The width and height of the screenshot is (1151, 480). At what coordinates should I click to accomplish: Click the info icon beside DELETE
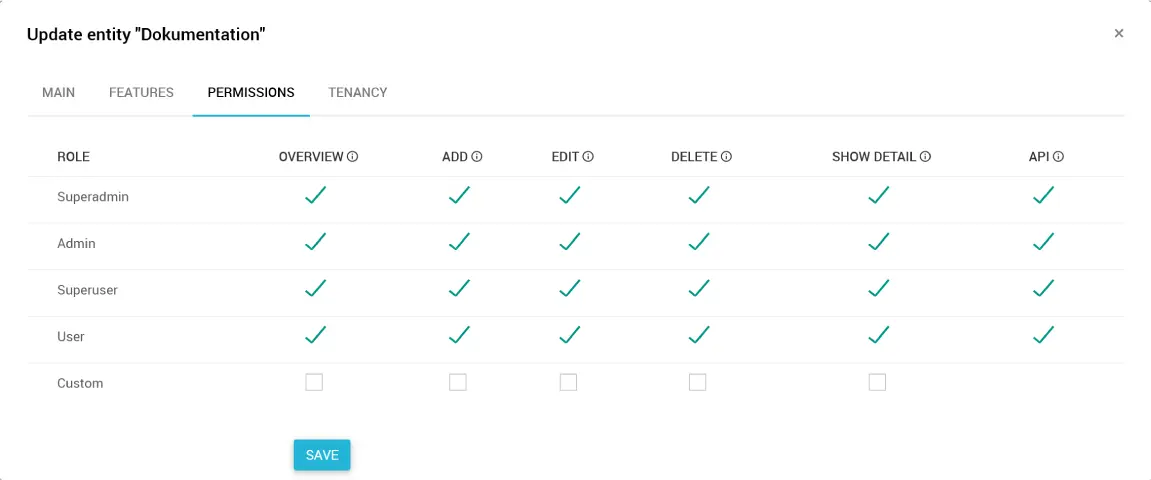coord(726,157)
